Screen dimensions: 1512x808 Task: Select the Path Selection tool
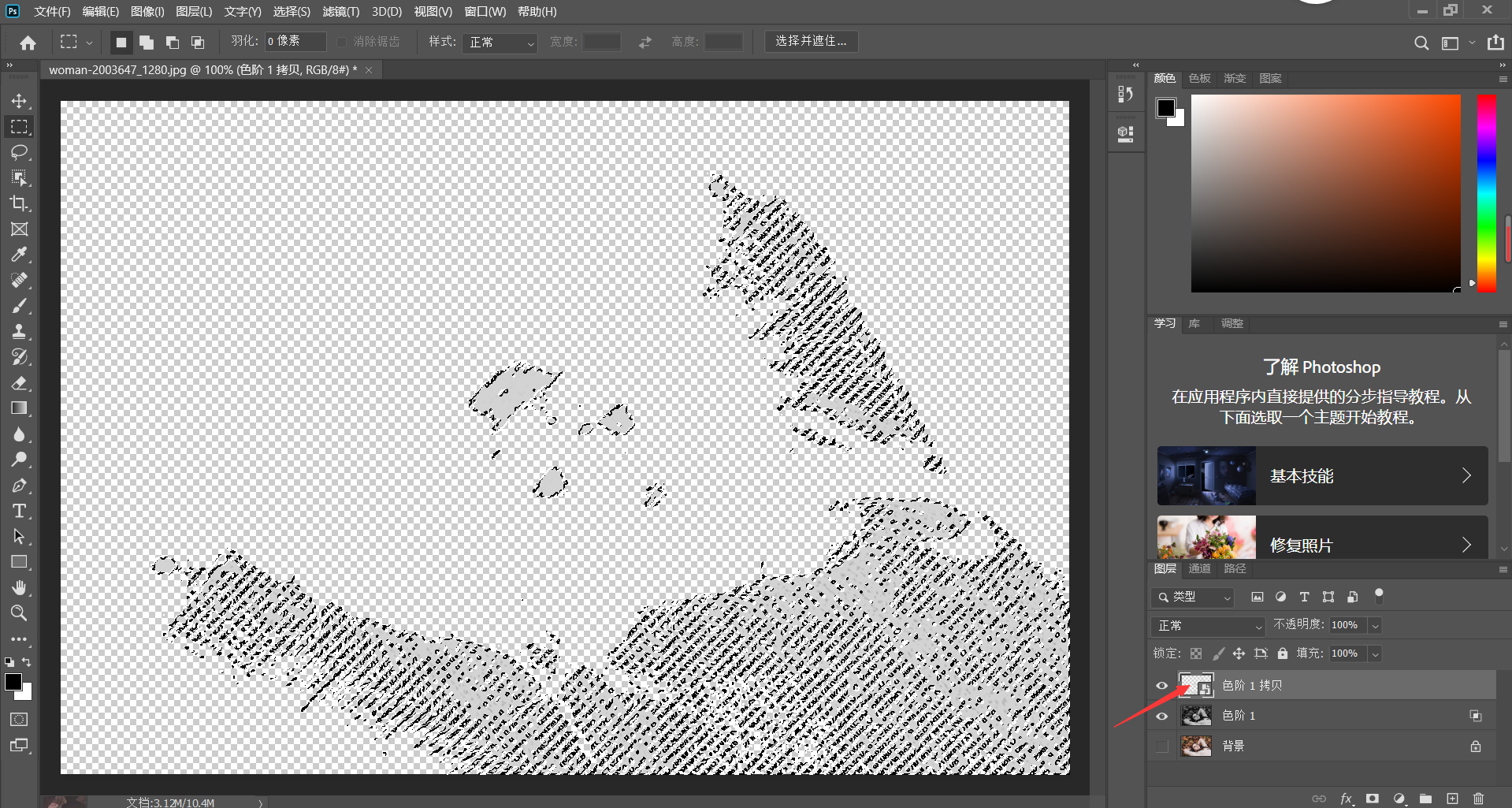[19, 537]
